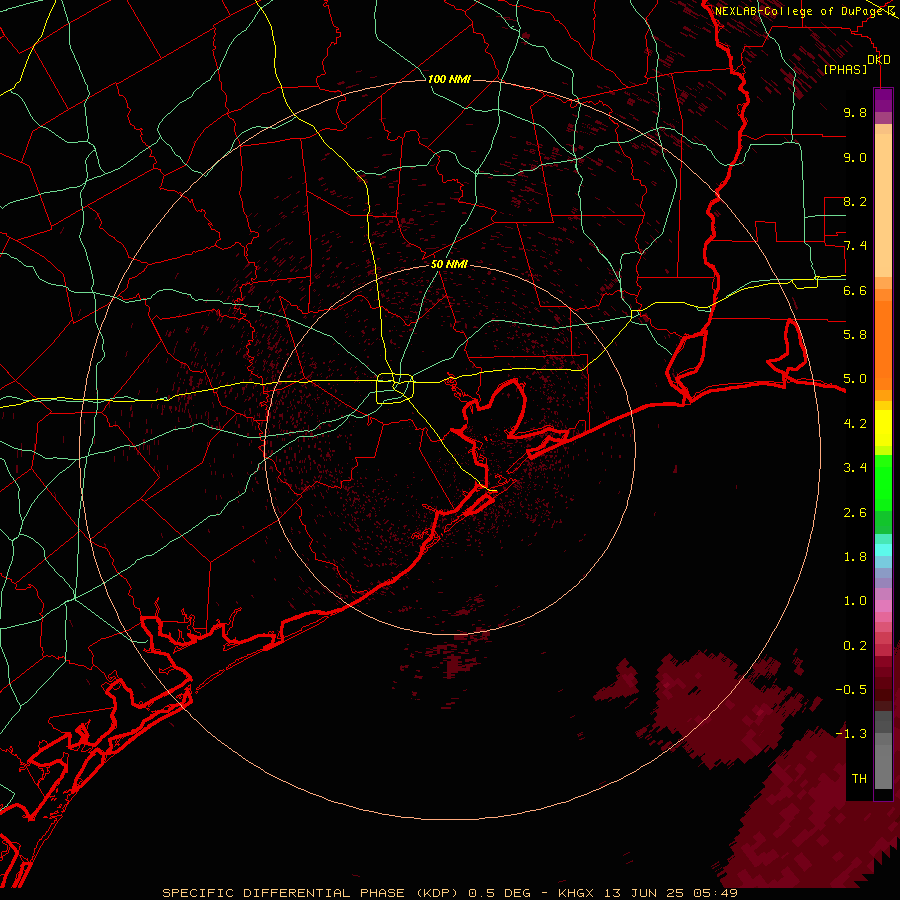Click the 8.2 scale label
The width and height of the screenshot is (900, 900).
point(855,201)
